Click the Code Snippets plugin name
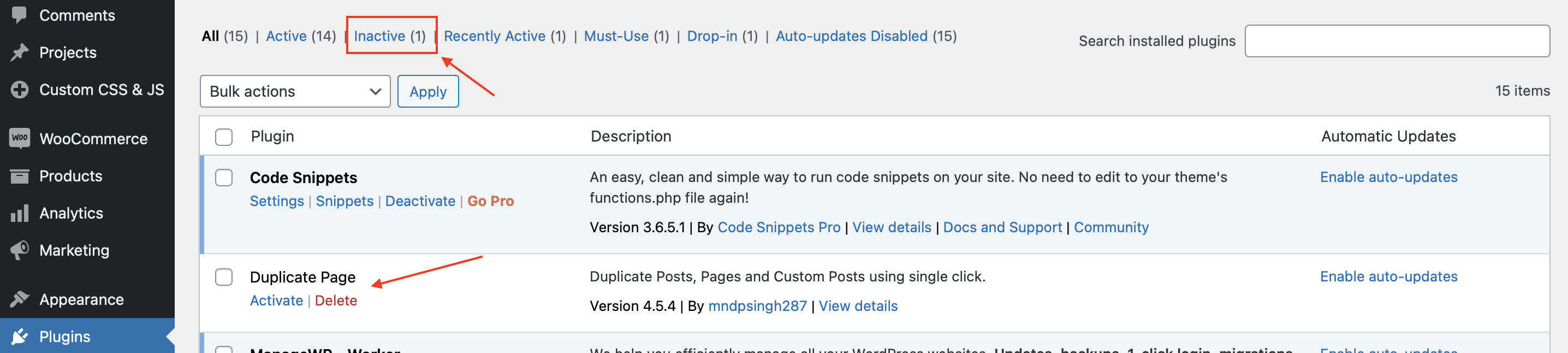Image resolution: width=1568 pixels, height=353 pixels. tap(303, 178)
